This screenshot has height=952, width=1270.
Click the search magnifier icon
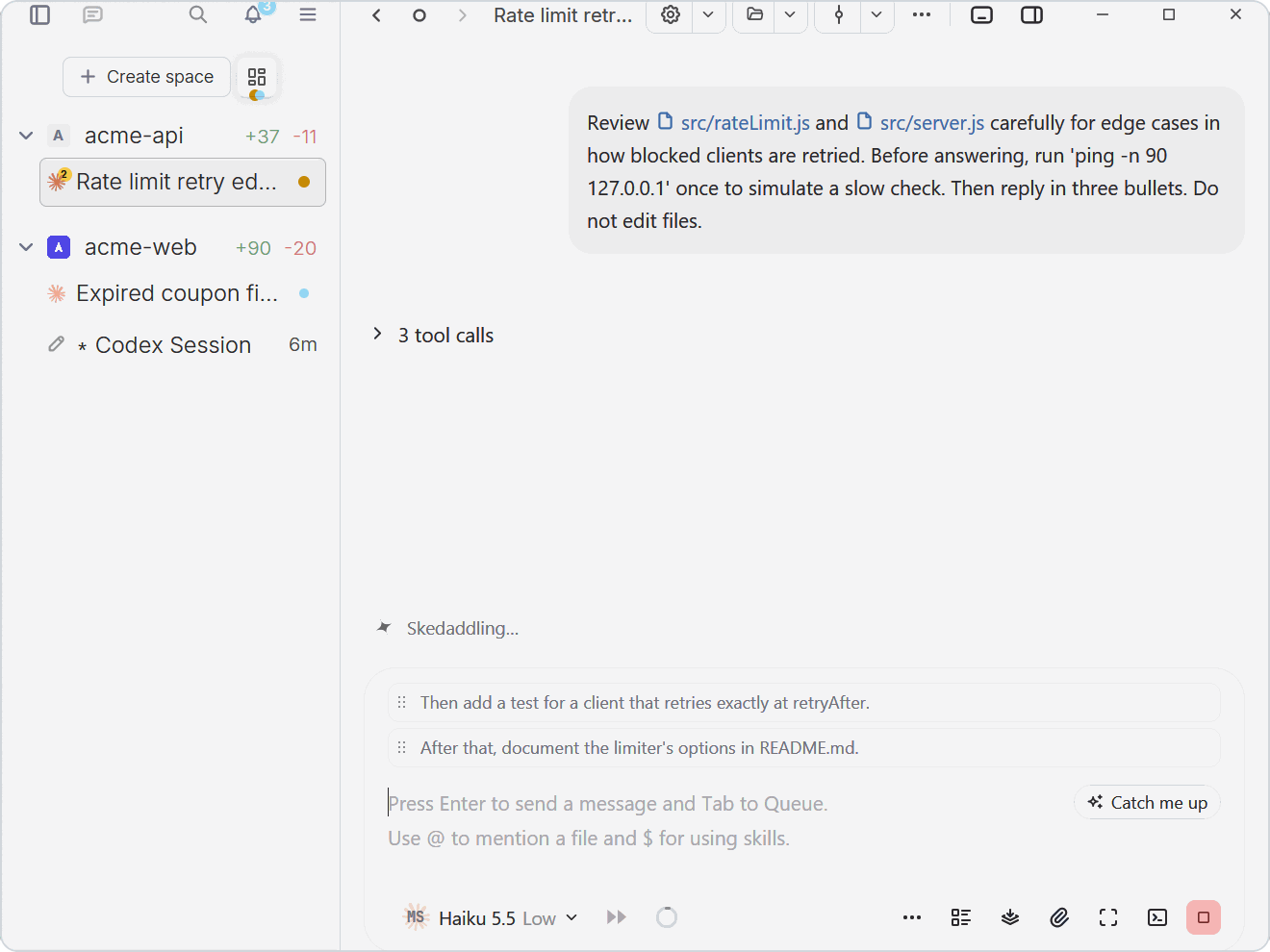(198, 15)
